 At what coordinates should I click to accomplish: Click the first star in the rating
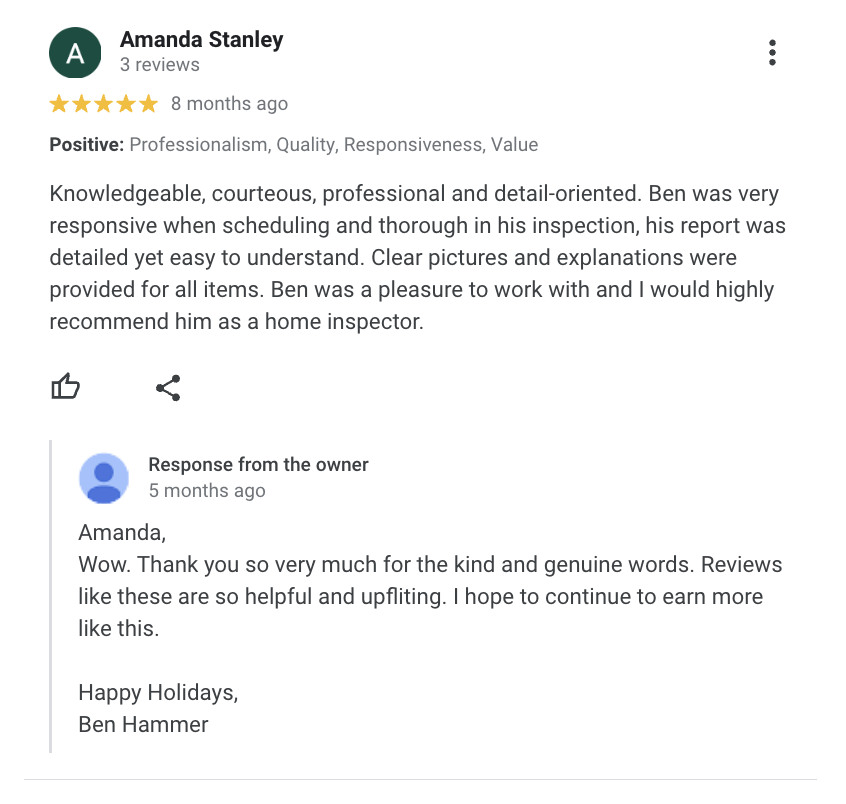coord(57,102)
